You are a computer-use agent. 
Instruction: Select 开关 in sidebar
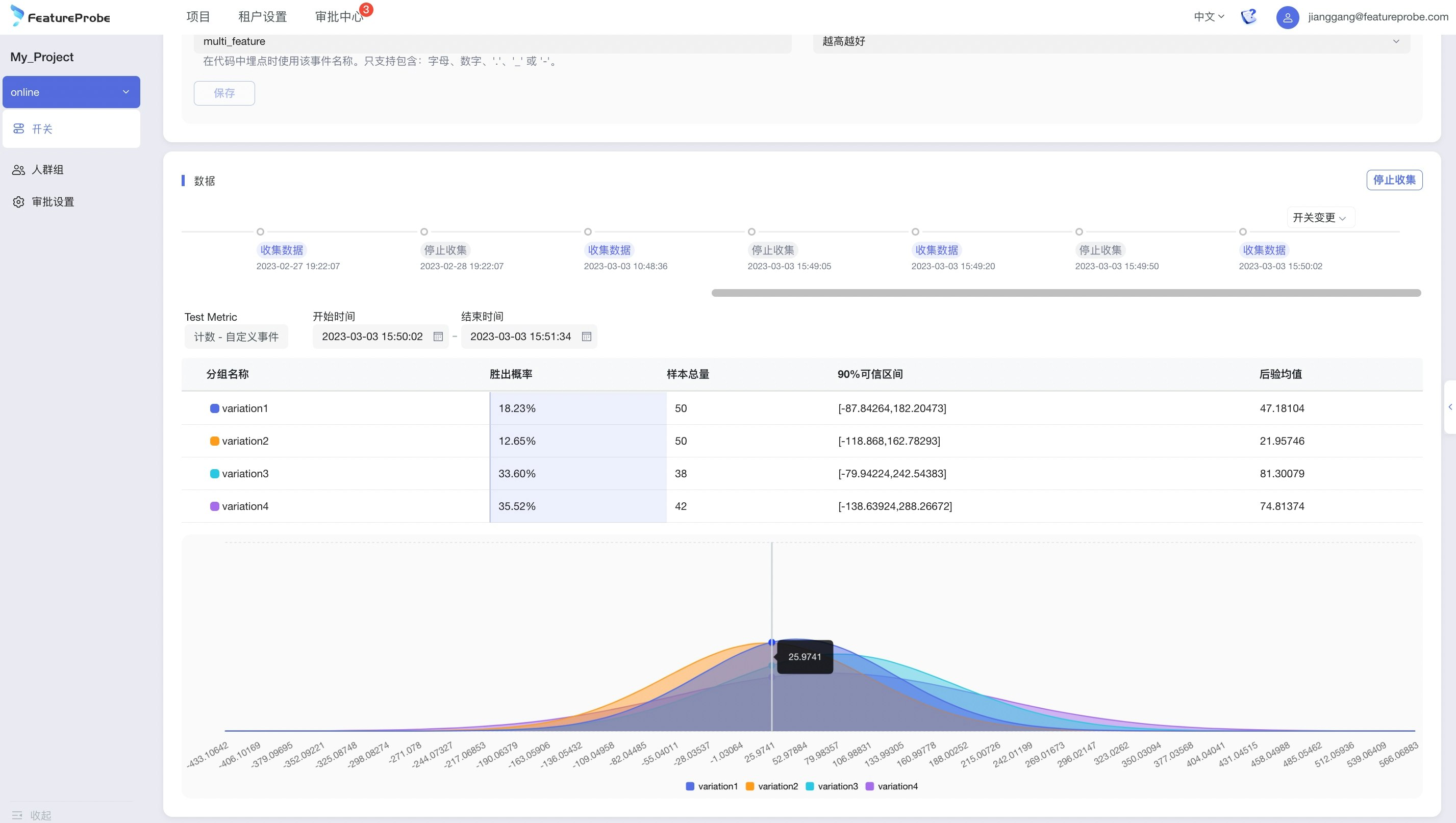click(x=71, y=129)
